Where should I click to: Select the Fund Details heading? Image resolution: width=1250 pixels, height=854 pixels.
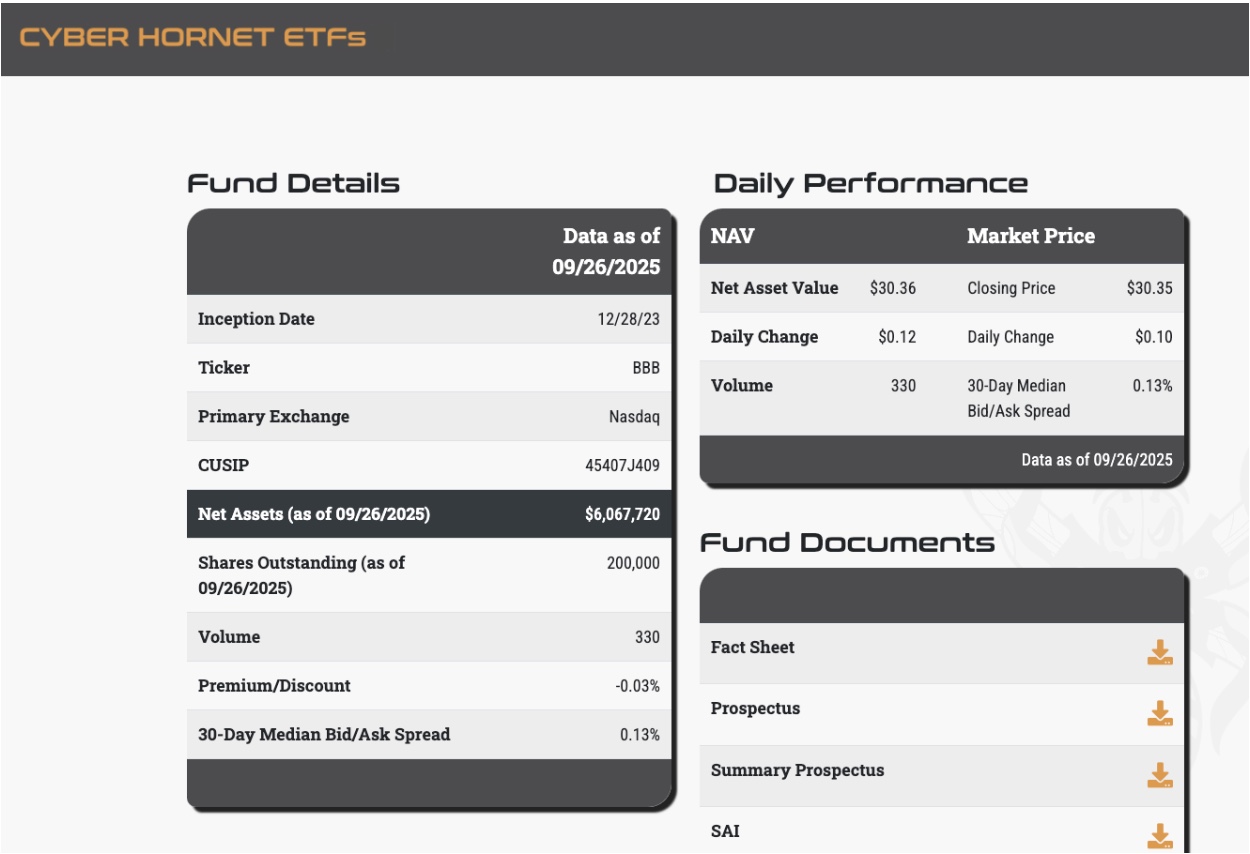(x=293, y=184)
